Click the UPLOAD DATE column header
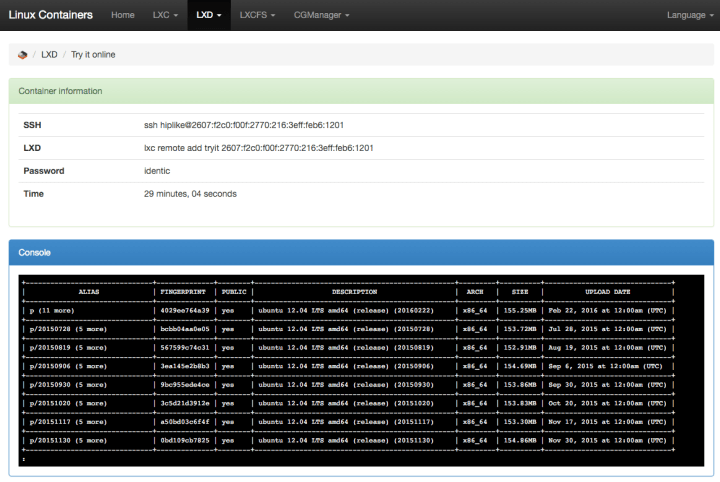The height and width of the screenshot is (482, 720). click(608, 292)
